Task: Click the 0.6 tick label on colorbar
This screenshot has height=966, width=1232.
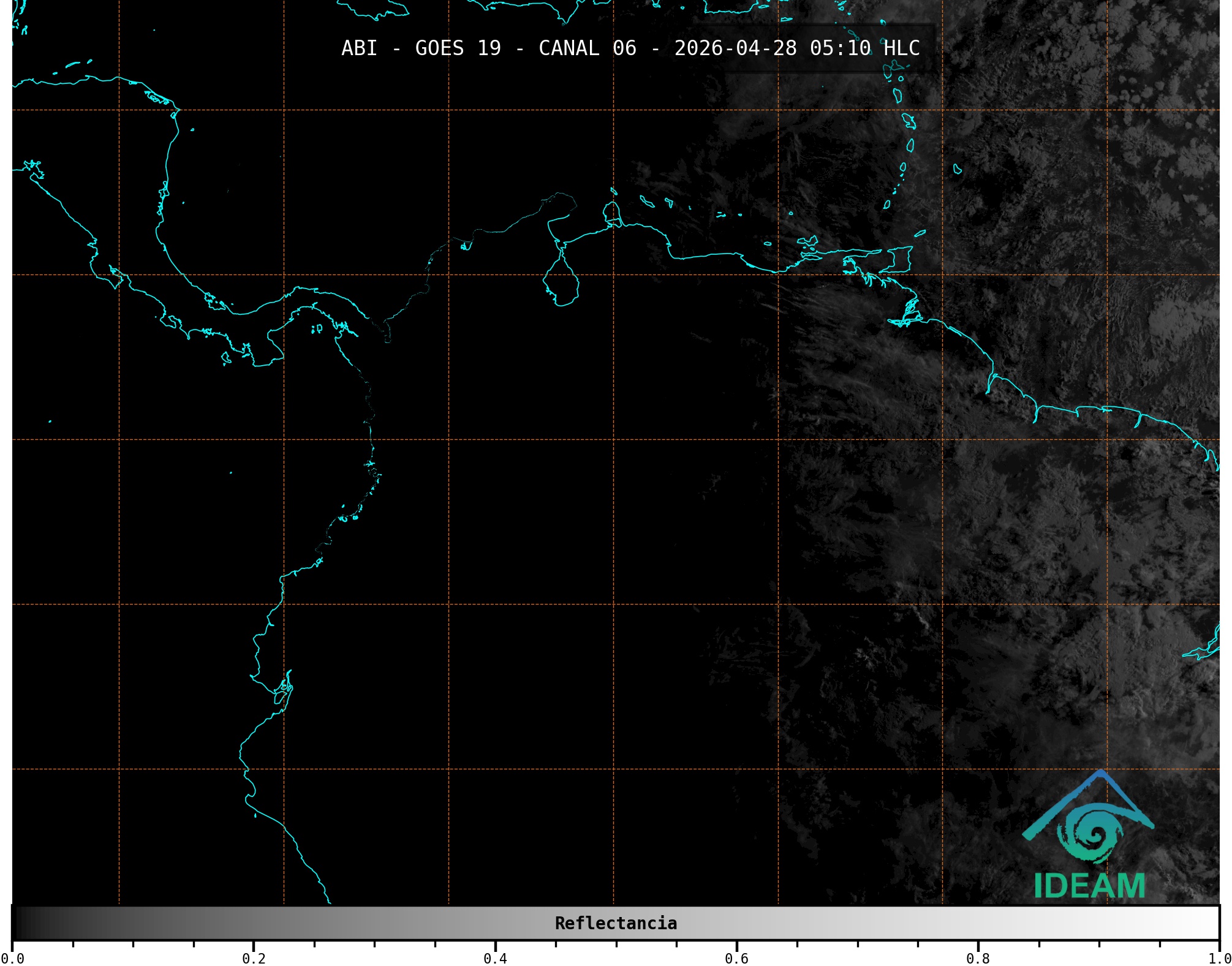Action: [736, 959]
